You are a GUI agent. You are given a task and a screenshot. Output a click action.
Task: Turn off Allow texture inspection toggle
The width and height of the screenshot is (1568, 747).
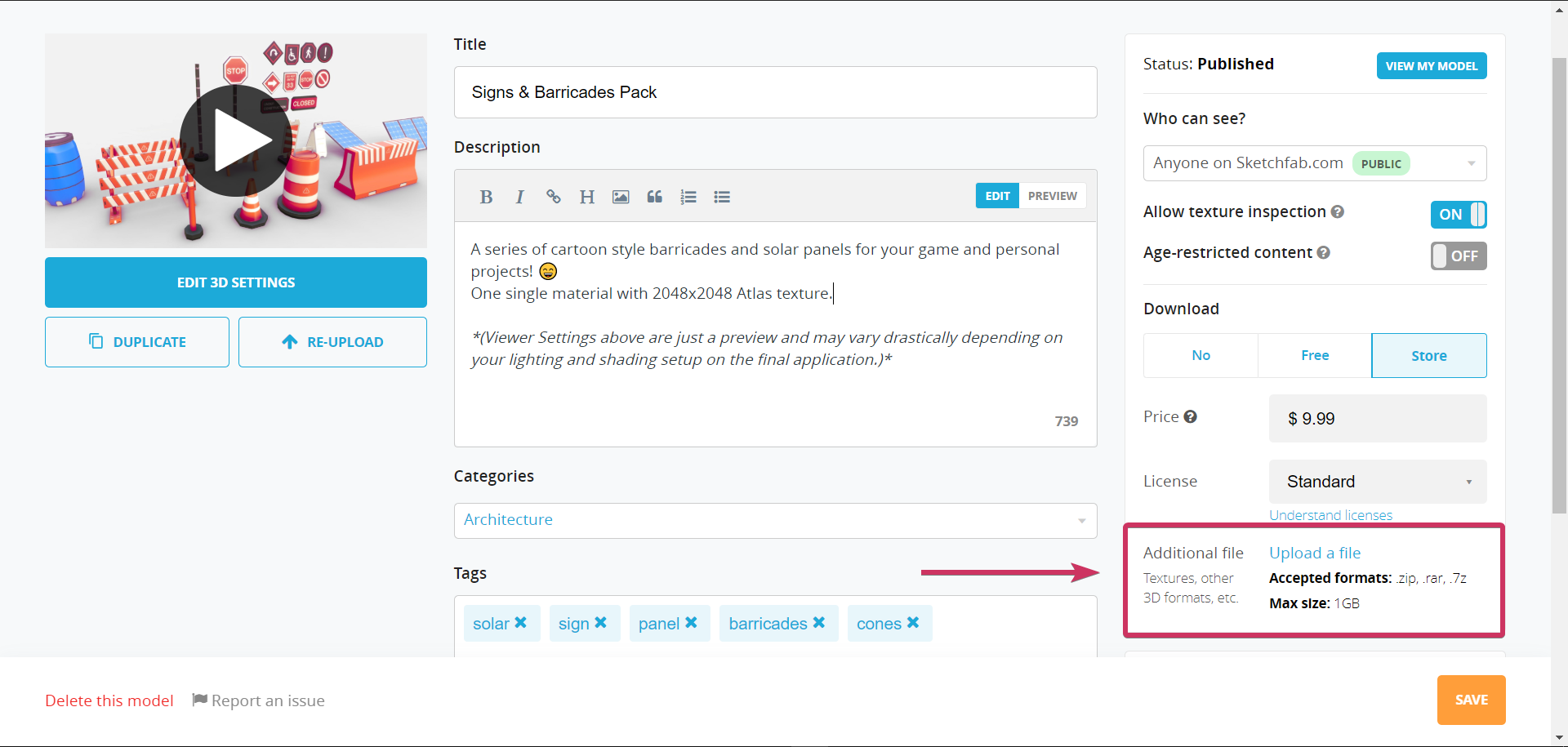coord(1458,215)
